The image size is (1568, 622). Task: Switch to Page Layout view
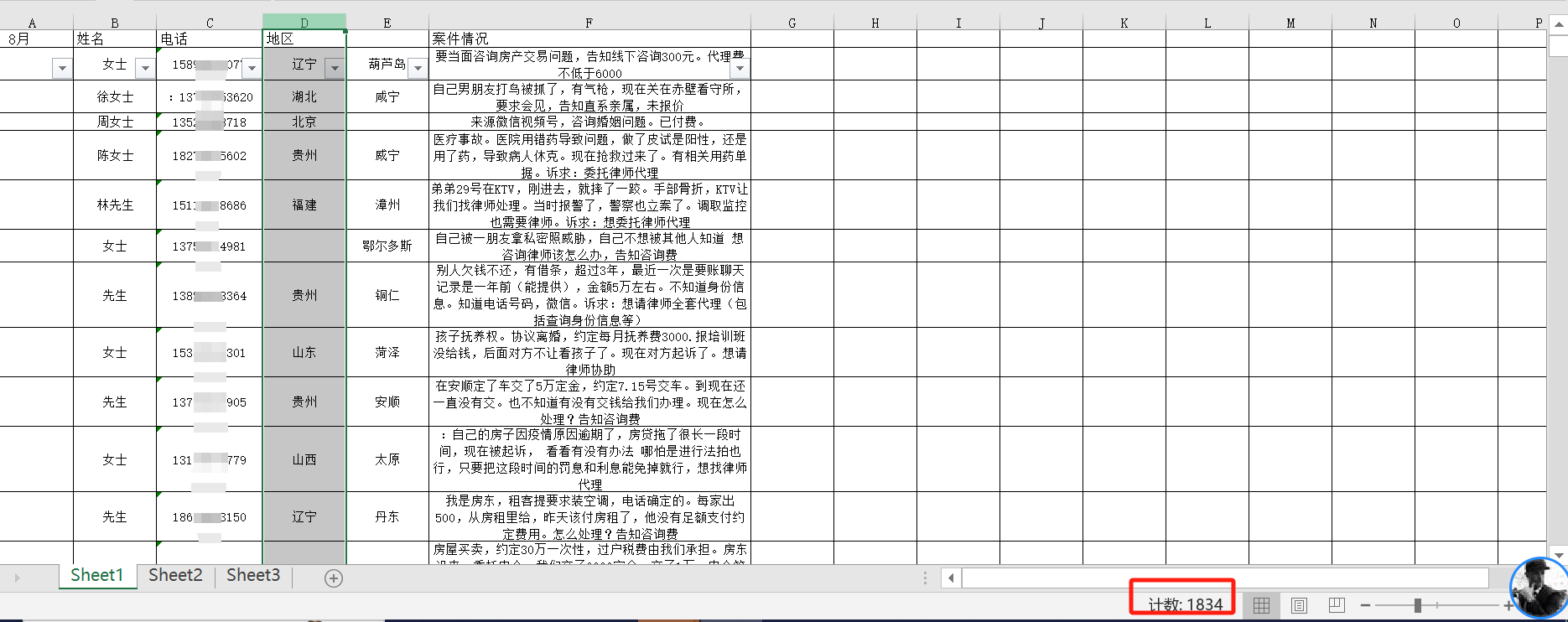(x=1299, y=605)
